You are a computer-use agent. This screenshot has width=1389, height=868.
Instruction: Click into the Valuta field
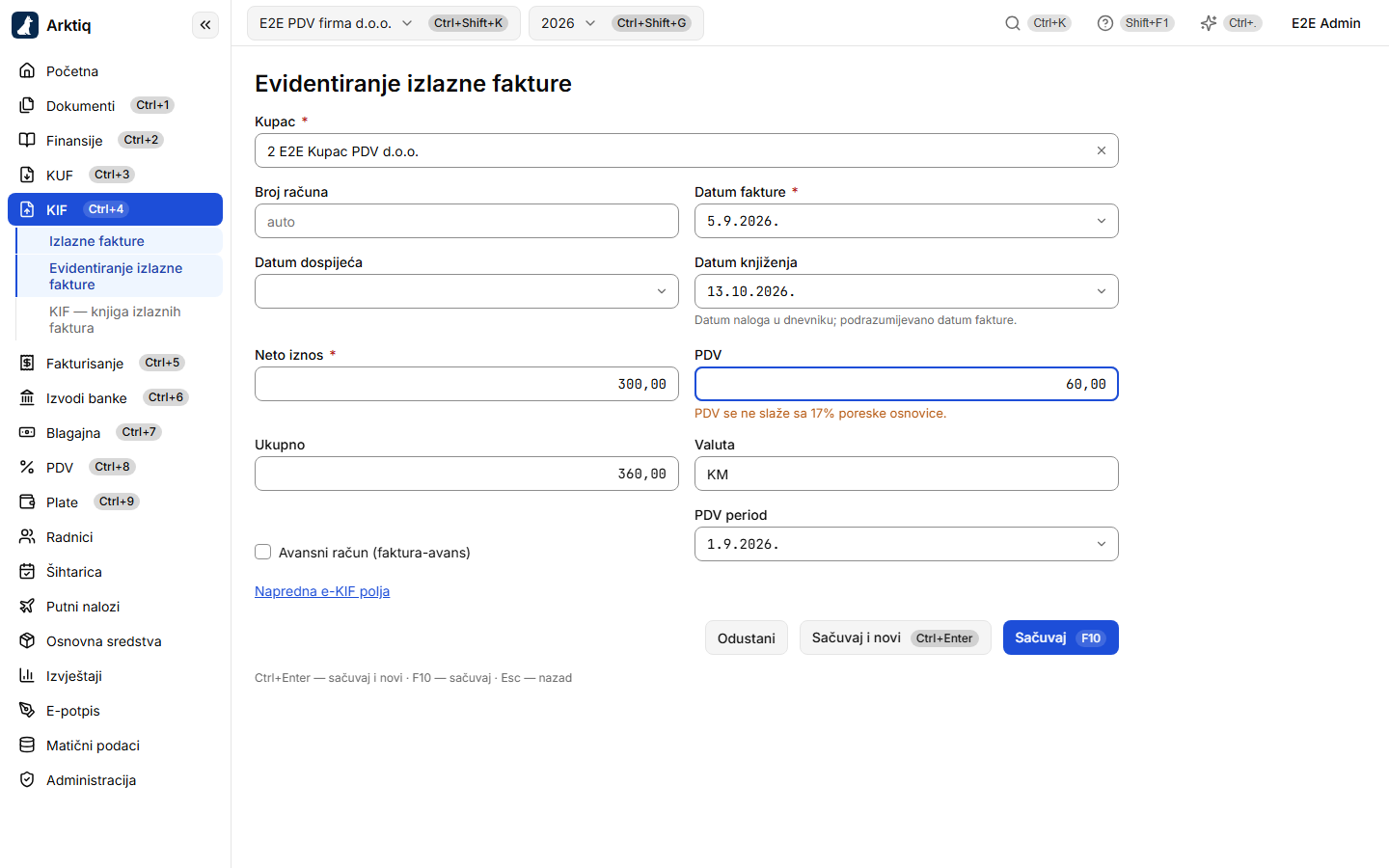click(907, 474)
